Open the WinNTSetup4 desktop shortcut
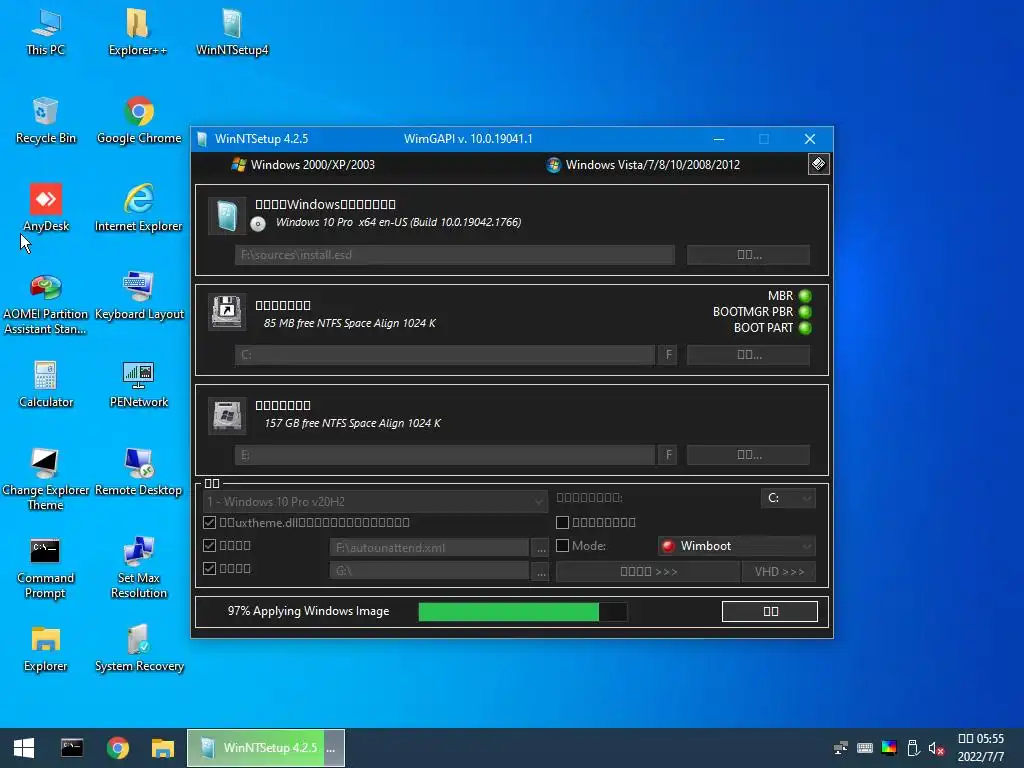This screenshot has height=768, width=1024. click(232, 33)
